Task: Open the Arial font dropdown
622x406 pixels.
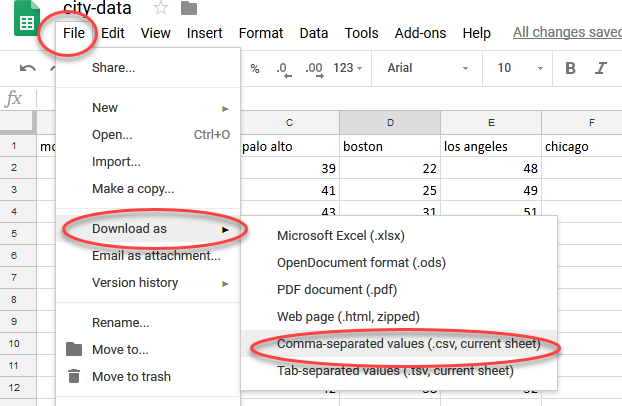Action: [x=427, y=68]
